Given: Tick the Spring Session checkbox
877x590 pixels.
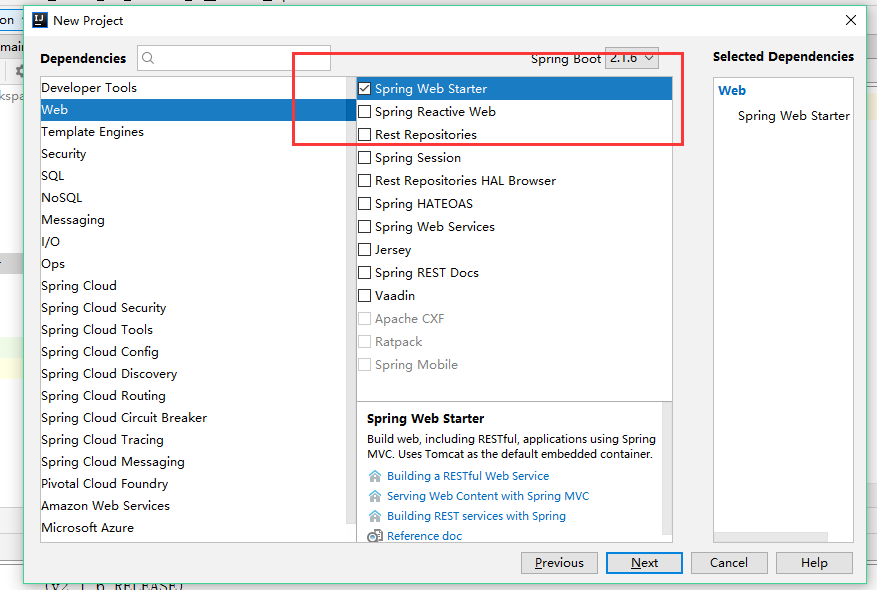Looking at the screenshot, I should click(x=365, y=158).
